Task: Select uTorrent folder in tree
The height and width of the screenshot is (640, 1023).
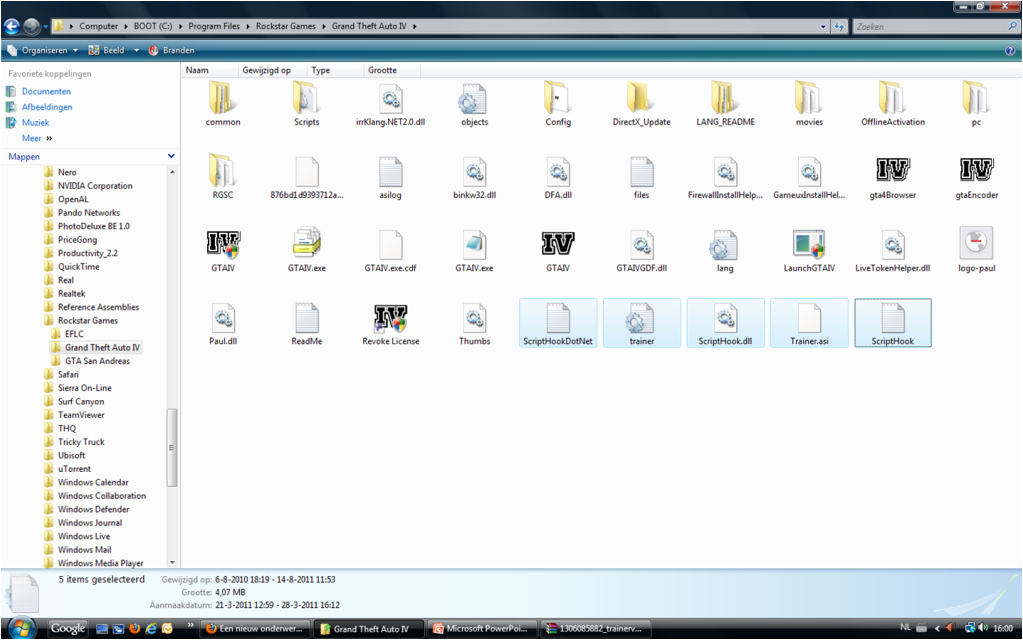Action: click(74, 469)
